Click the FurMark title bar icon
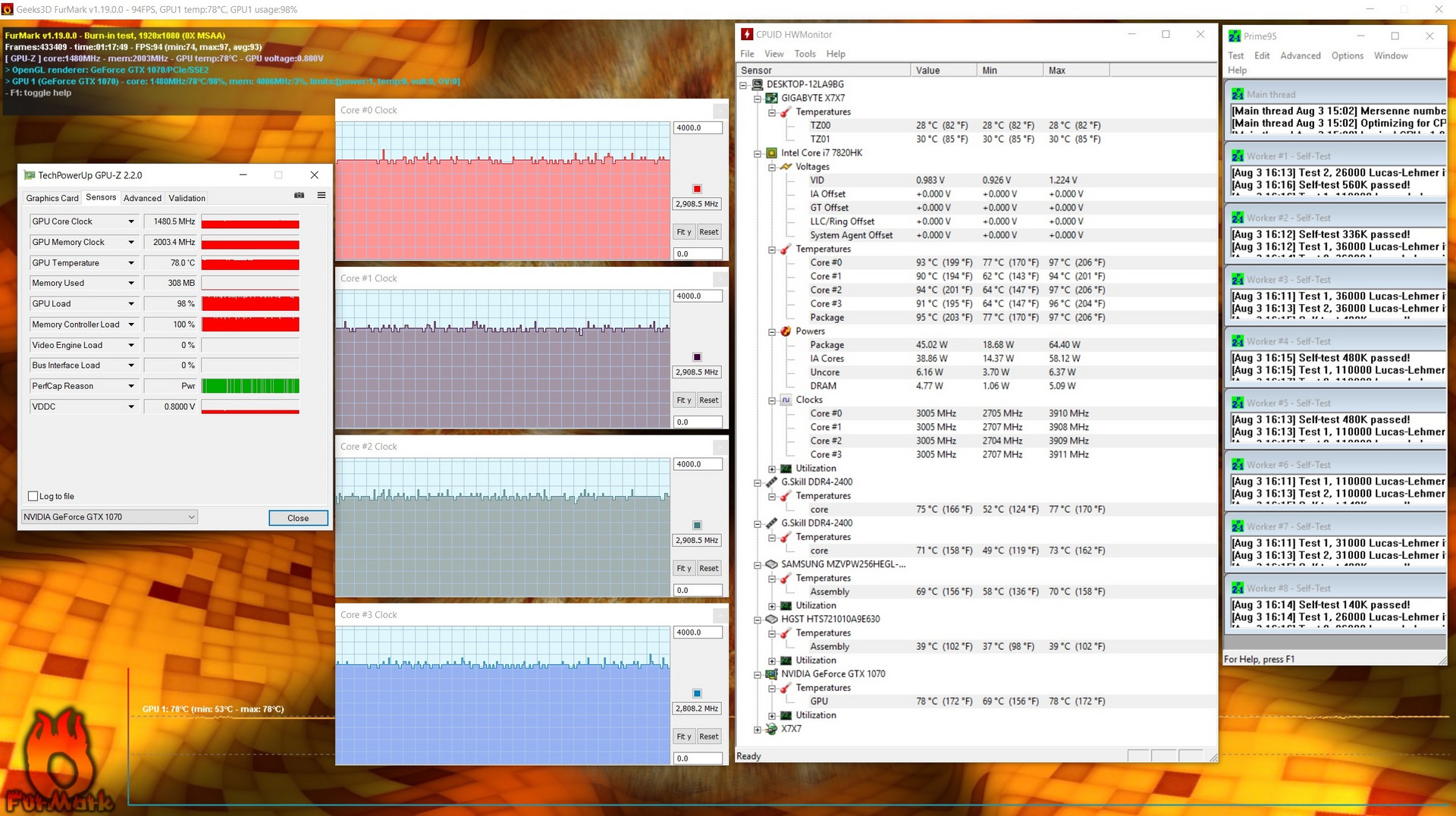 pyautogui.click(x=8, y=9)
